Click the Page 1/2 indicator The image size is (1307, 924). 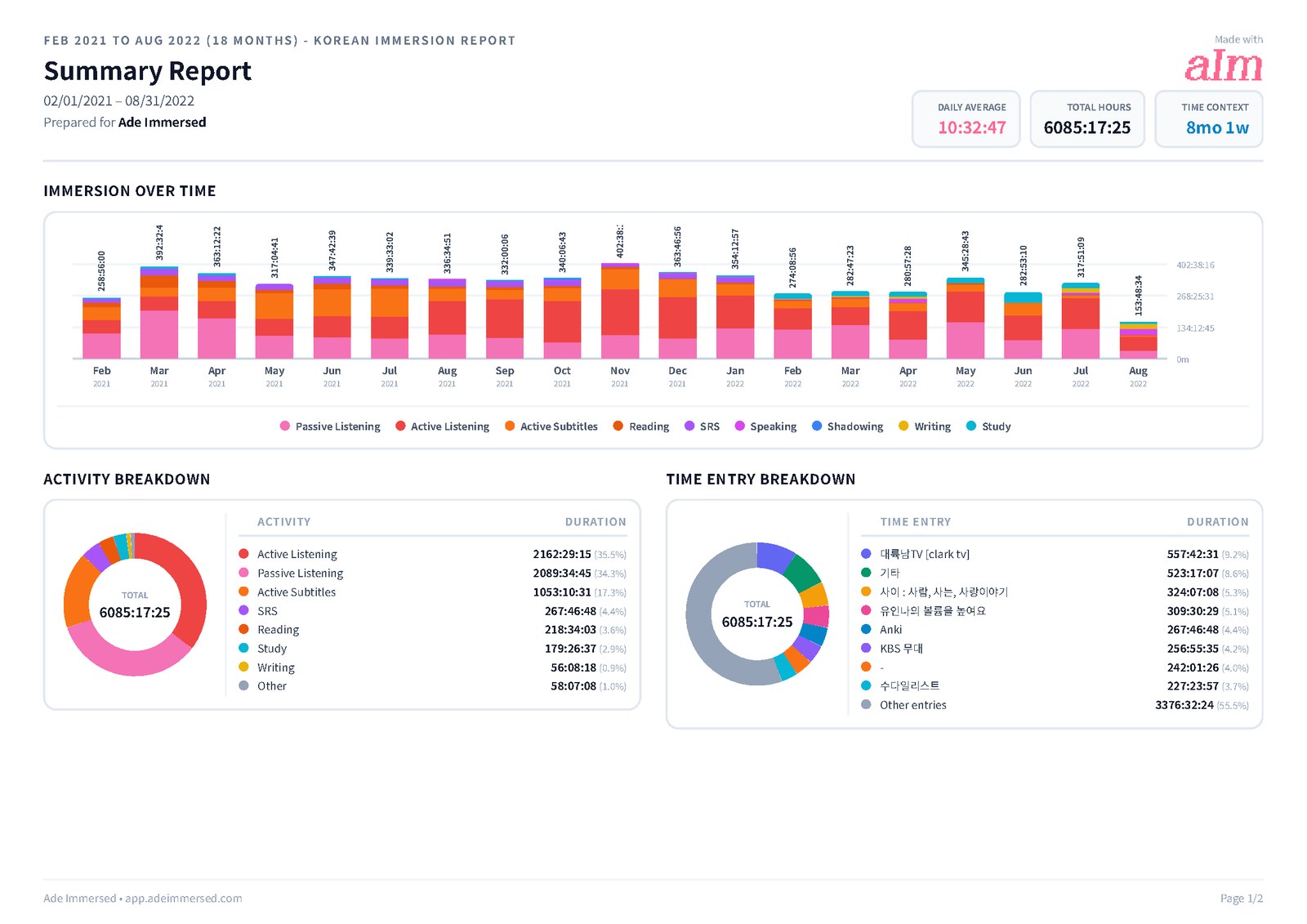1241,898
